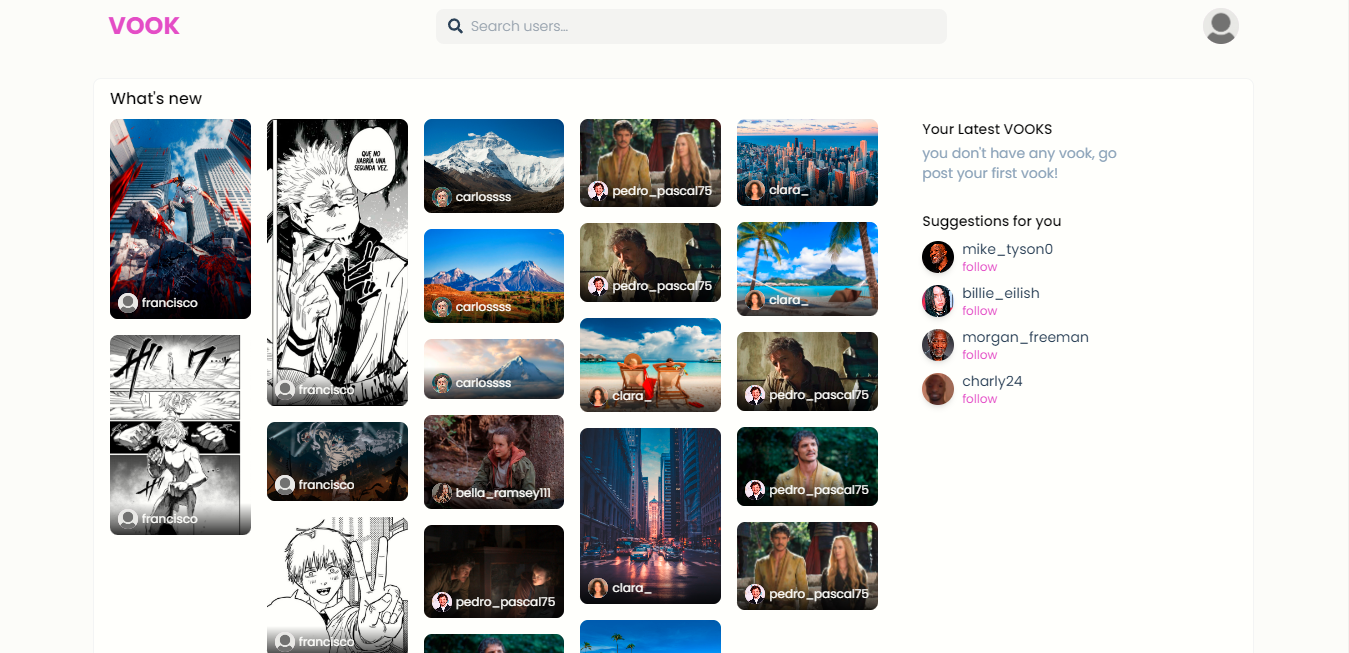Follow charly24
Viewport: 1349px width, 653px height.
(979, 399)
